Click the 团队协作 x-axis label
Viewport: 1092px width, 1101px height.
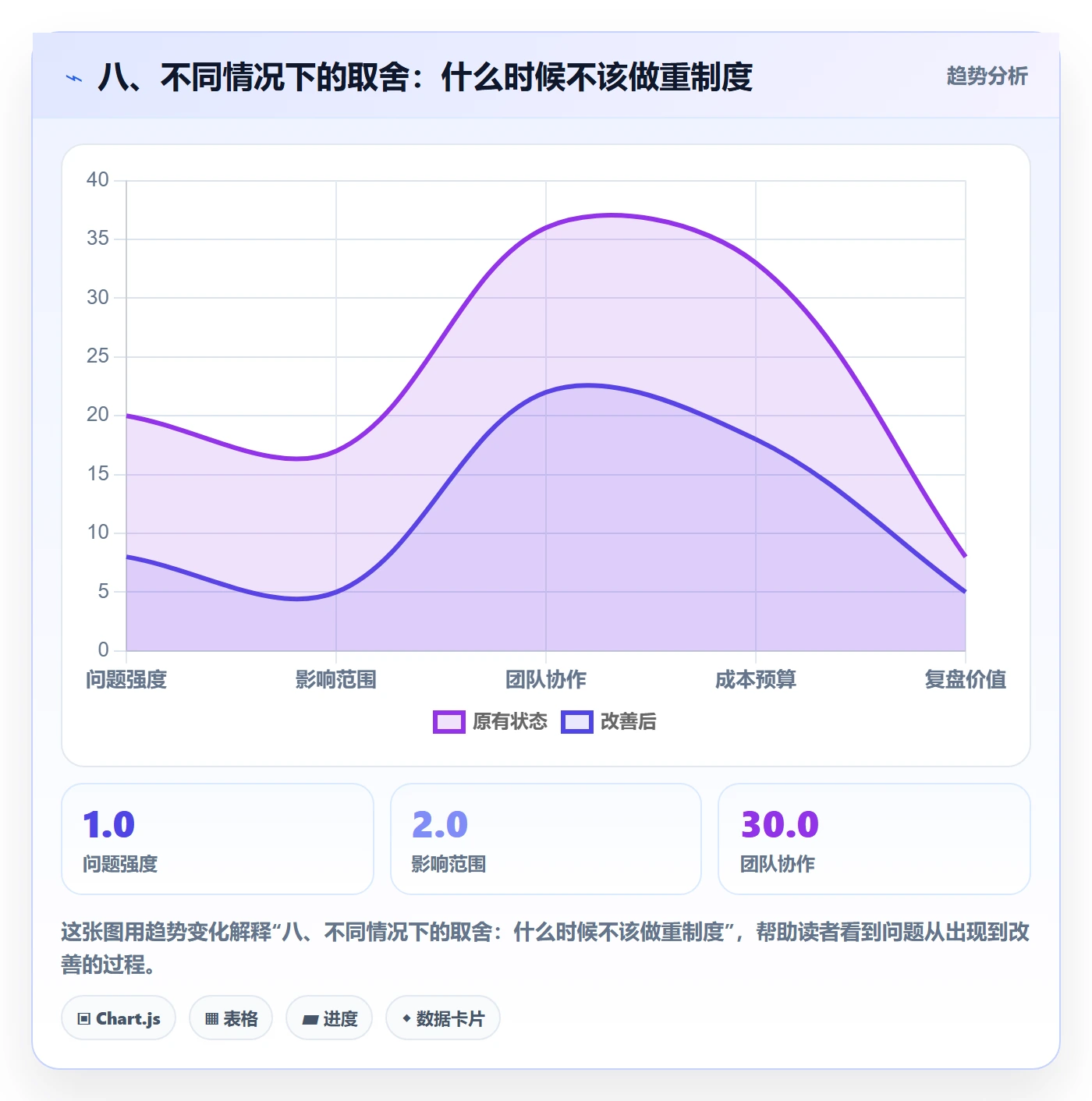[546, 680]
